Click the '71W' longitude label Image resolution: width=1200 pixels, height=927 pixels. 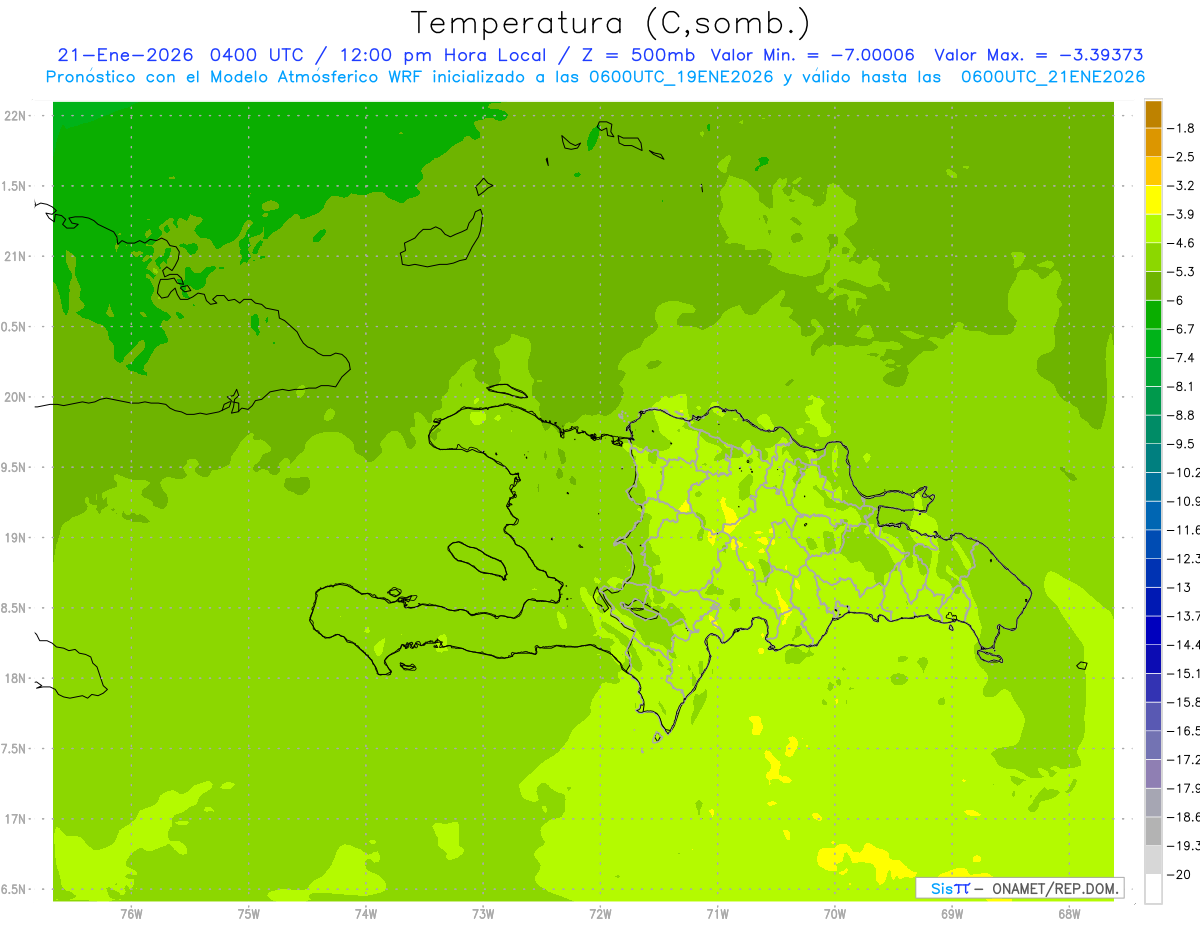717,914
